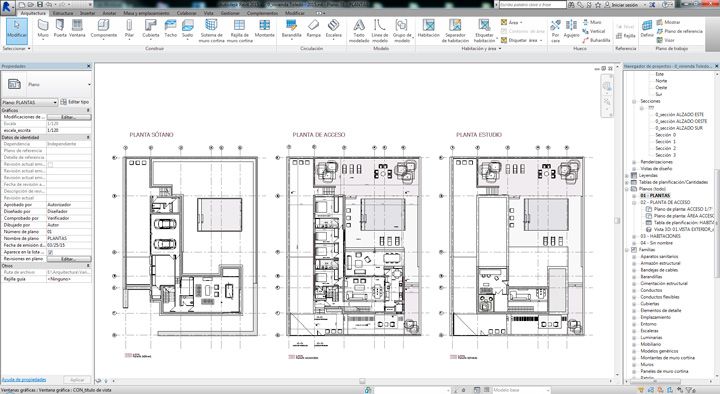Screen dimensions: 720x394
Task: Select 01 - PLANTAS sheet in browser
Action: pos(655,196)
